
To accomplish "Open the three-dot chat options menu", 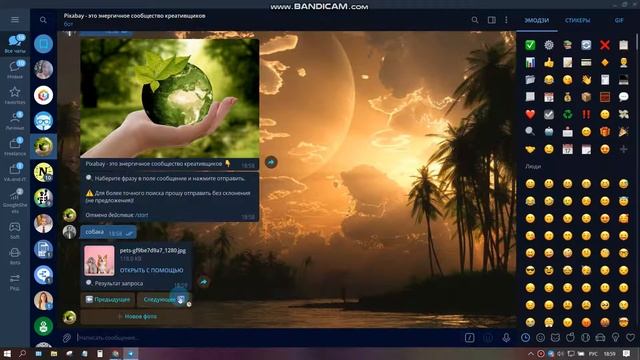I will point(506,20).
